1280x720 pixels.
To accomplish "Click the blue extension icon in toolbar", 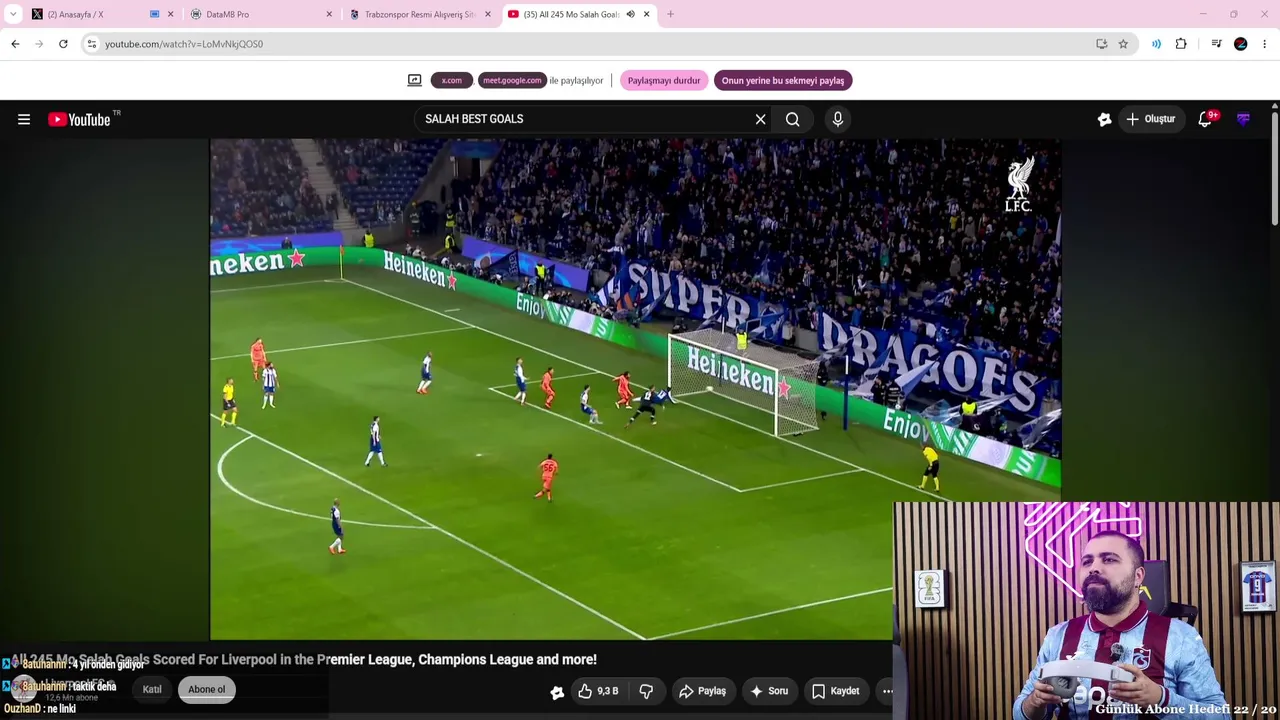I will click(1156, 44).
